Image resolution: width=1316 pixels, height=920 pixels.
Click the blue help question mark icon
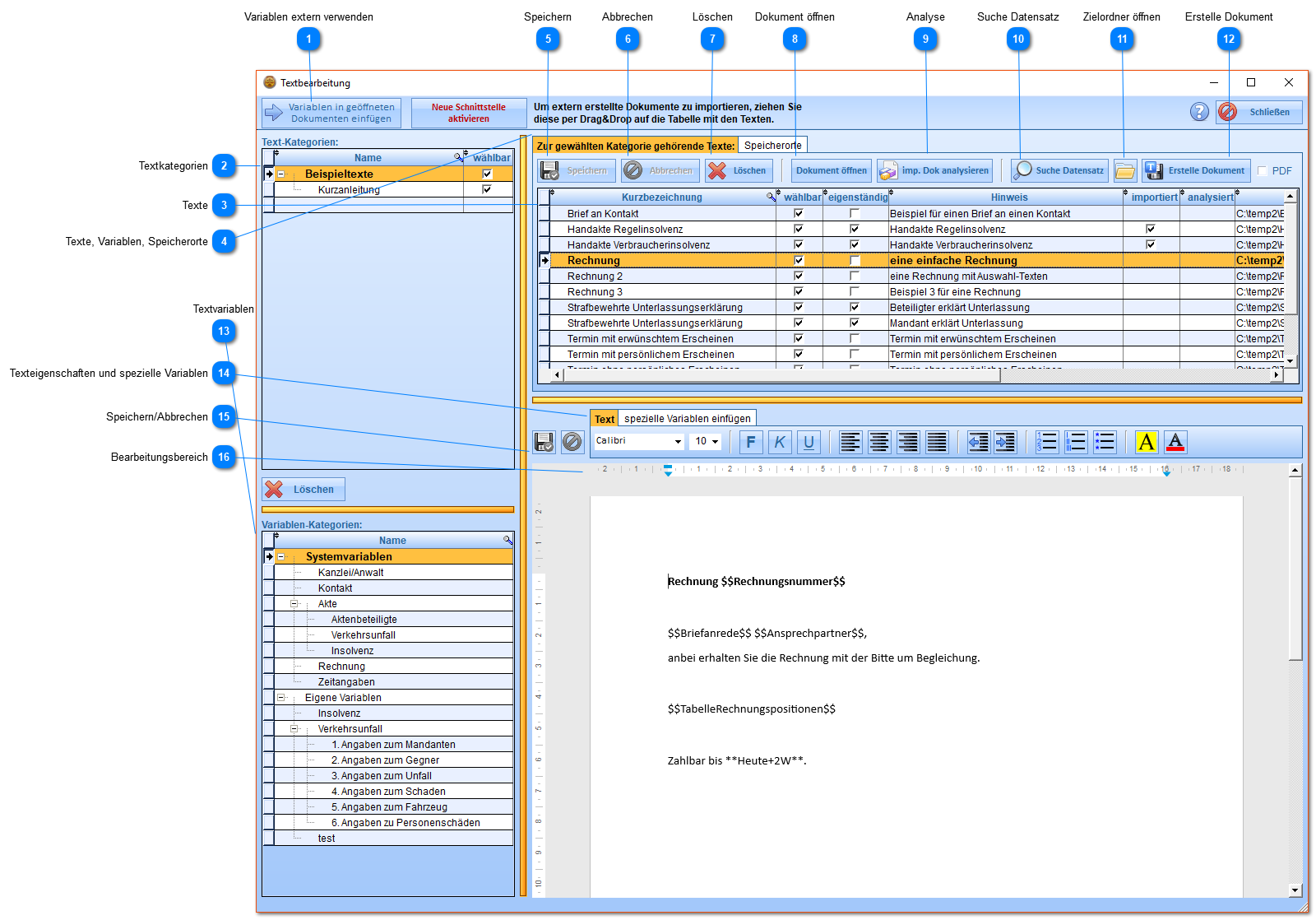1199,112
